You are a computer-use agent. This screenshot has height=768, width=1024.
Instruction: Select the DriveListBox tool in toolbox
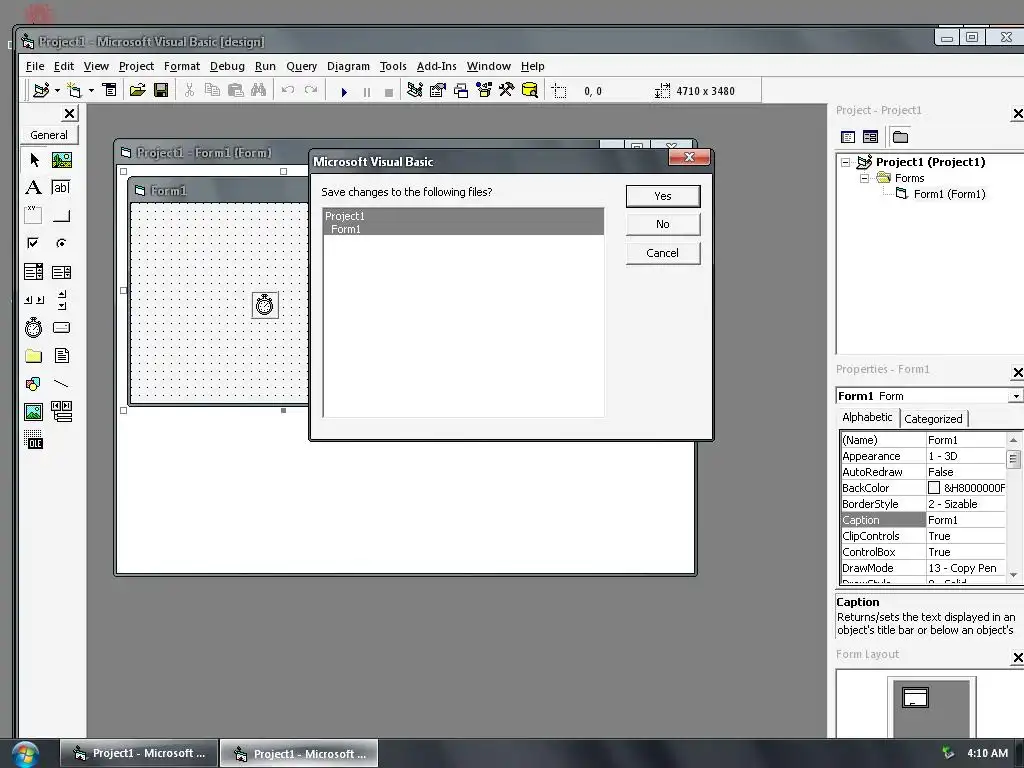click(61, 327)
